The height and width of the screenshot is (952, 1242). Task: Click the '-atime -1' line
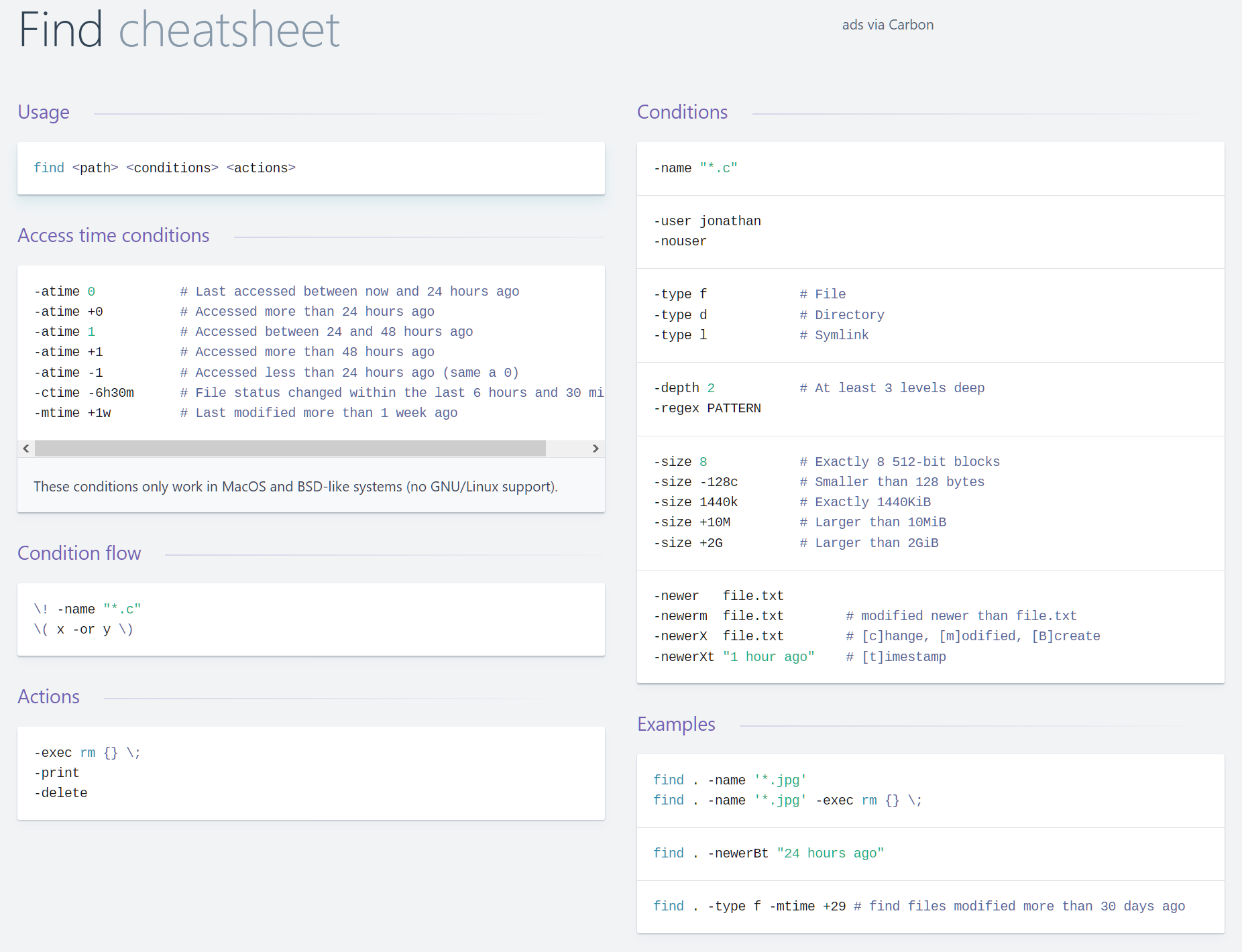click(276, 373)
